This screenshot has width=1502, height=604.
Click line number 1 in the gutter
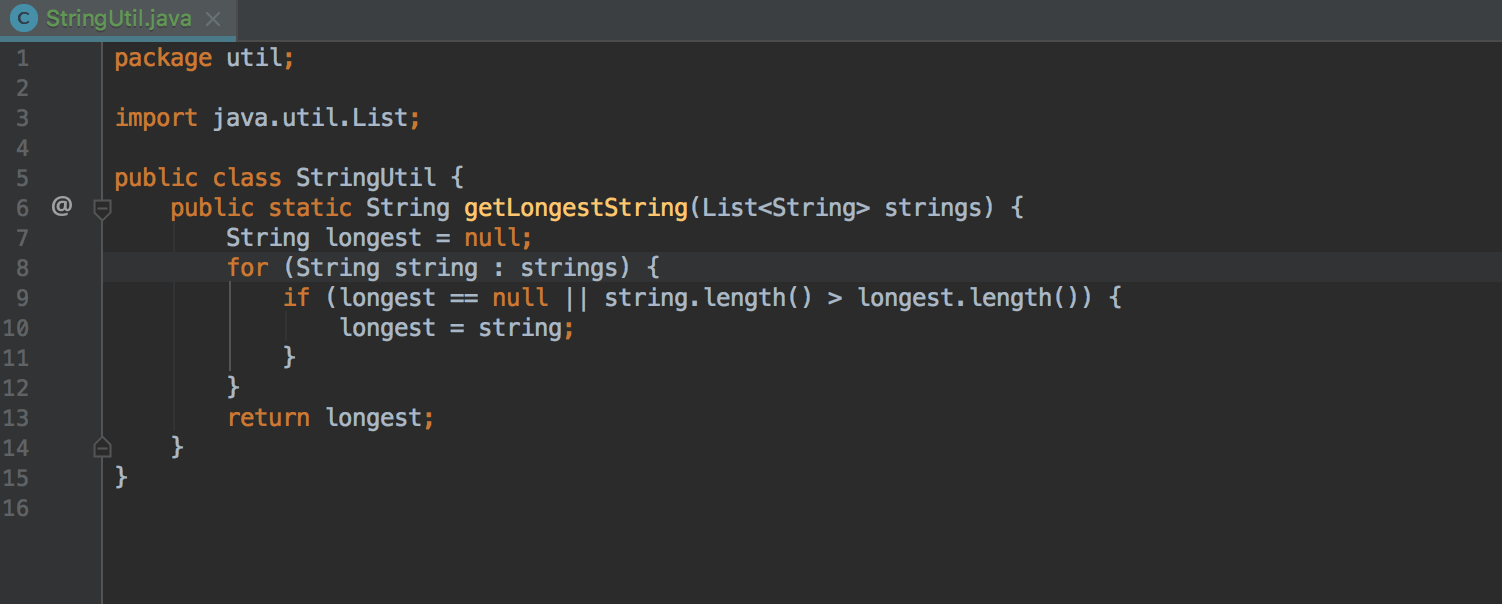(22, 58)
